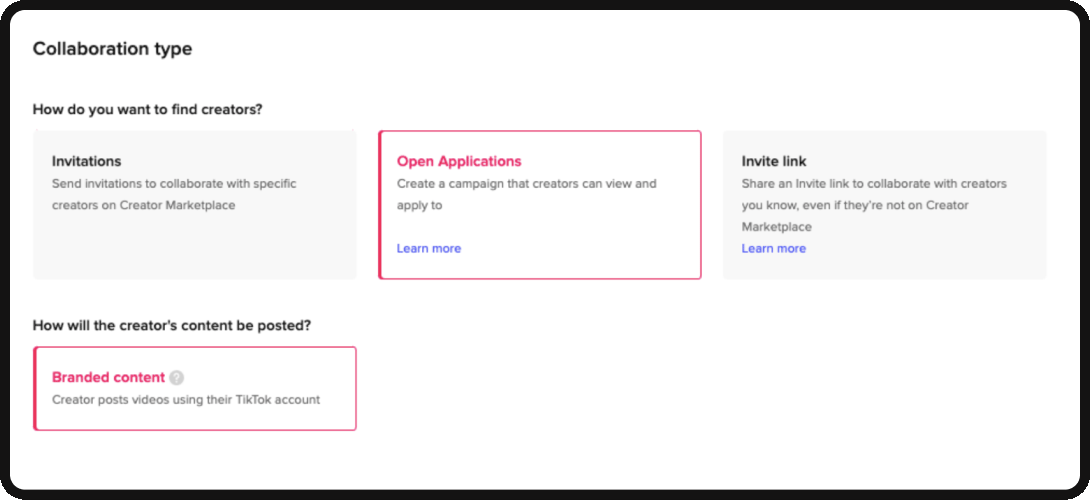1090x500 pixels.
Task: Click the Branded content help question-mark icon
Action: click(x=177, y=378)
